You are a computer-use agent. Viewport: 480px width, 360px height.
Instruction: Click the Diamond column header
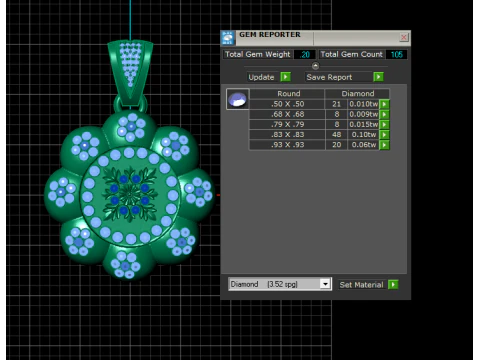tap(358, 94)
